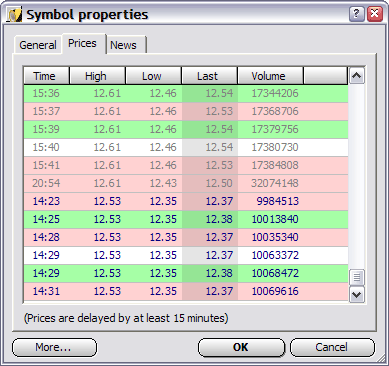Viewport: 389px width, 366px height.
Task: Sort by the Volume column header
Action: 270,76
